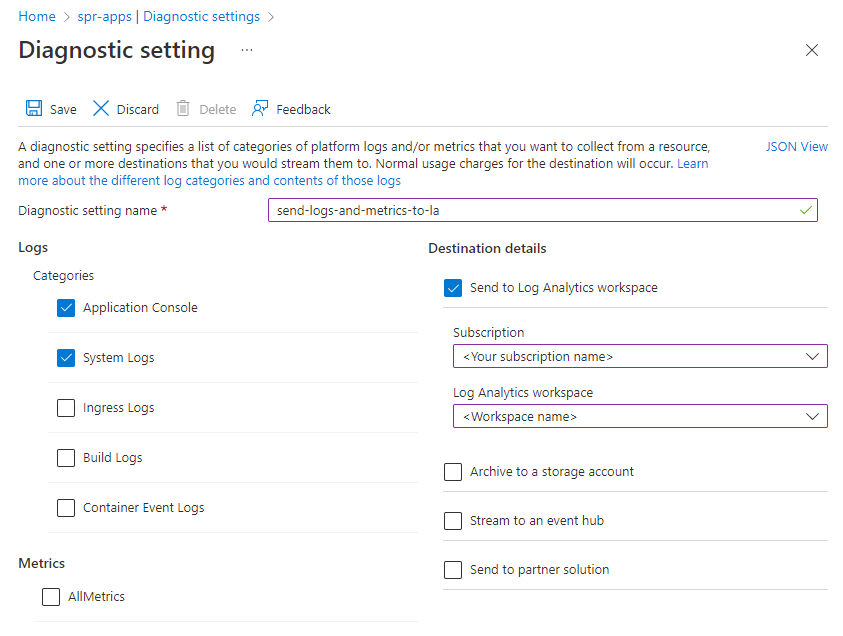Viewport: 843px width, 636px height.
Task: Click the Delete trash can icon
Action: tap(183, 109)
